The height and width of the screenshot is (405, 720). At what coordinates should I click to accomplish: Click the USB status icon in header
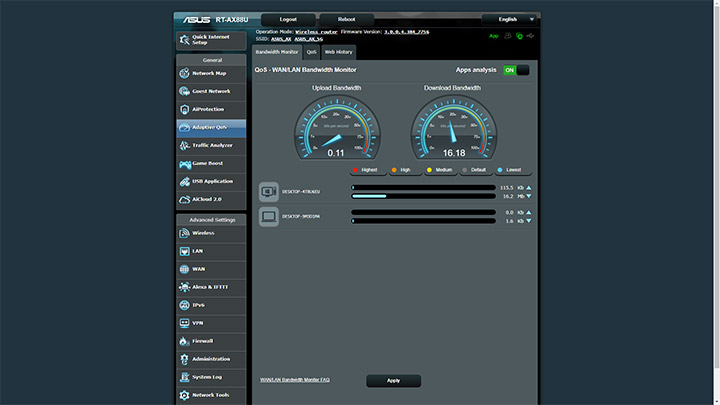tap(530, 36)
